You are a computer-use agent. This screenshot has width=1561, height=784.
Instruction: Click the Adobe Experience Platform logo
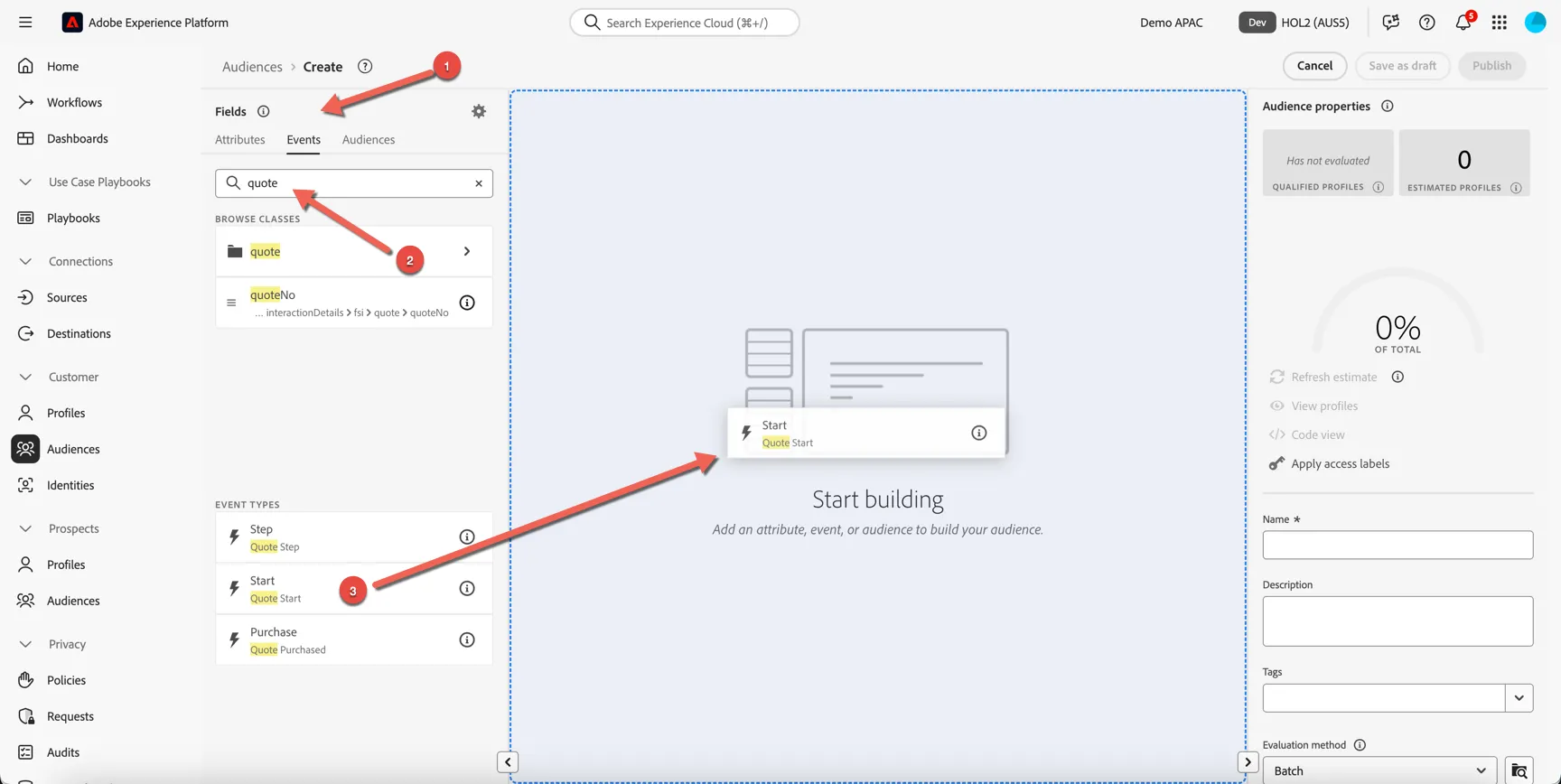click(72, 23)
